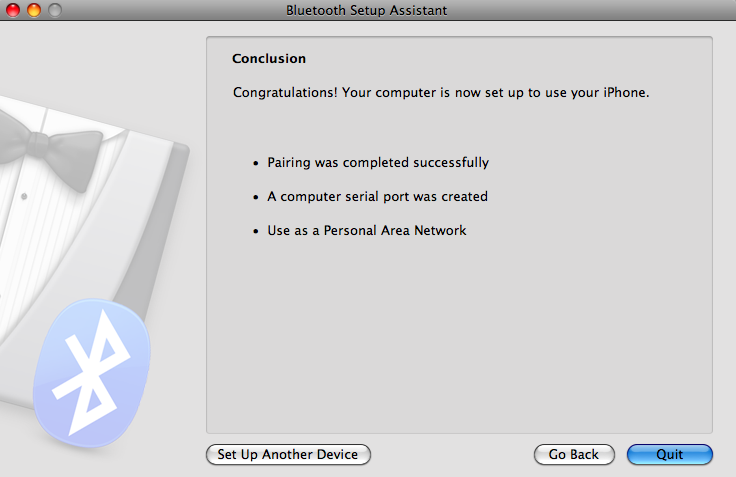The height and width of the screenshot is (477, 736).
Task: Click the bullet before 'Use as a Personal'
Action: pyautogui.click(x=256, y=232)
